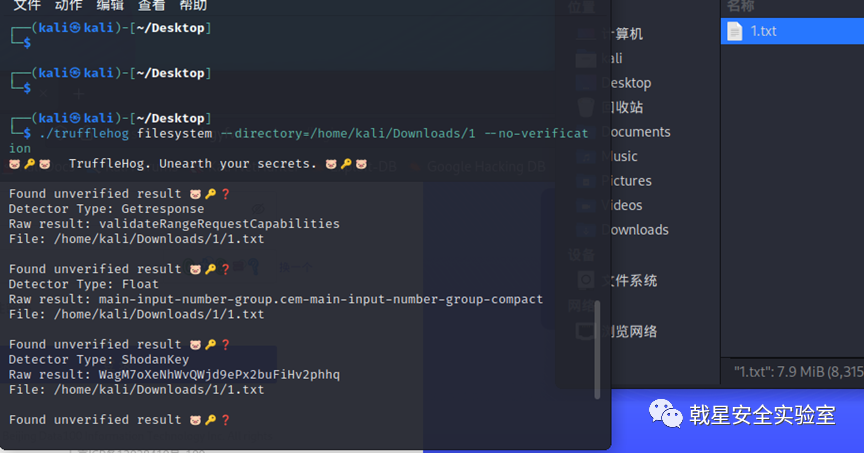Click the 名称 column header

[x=740, y=6]
